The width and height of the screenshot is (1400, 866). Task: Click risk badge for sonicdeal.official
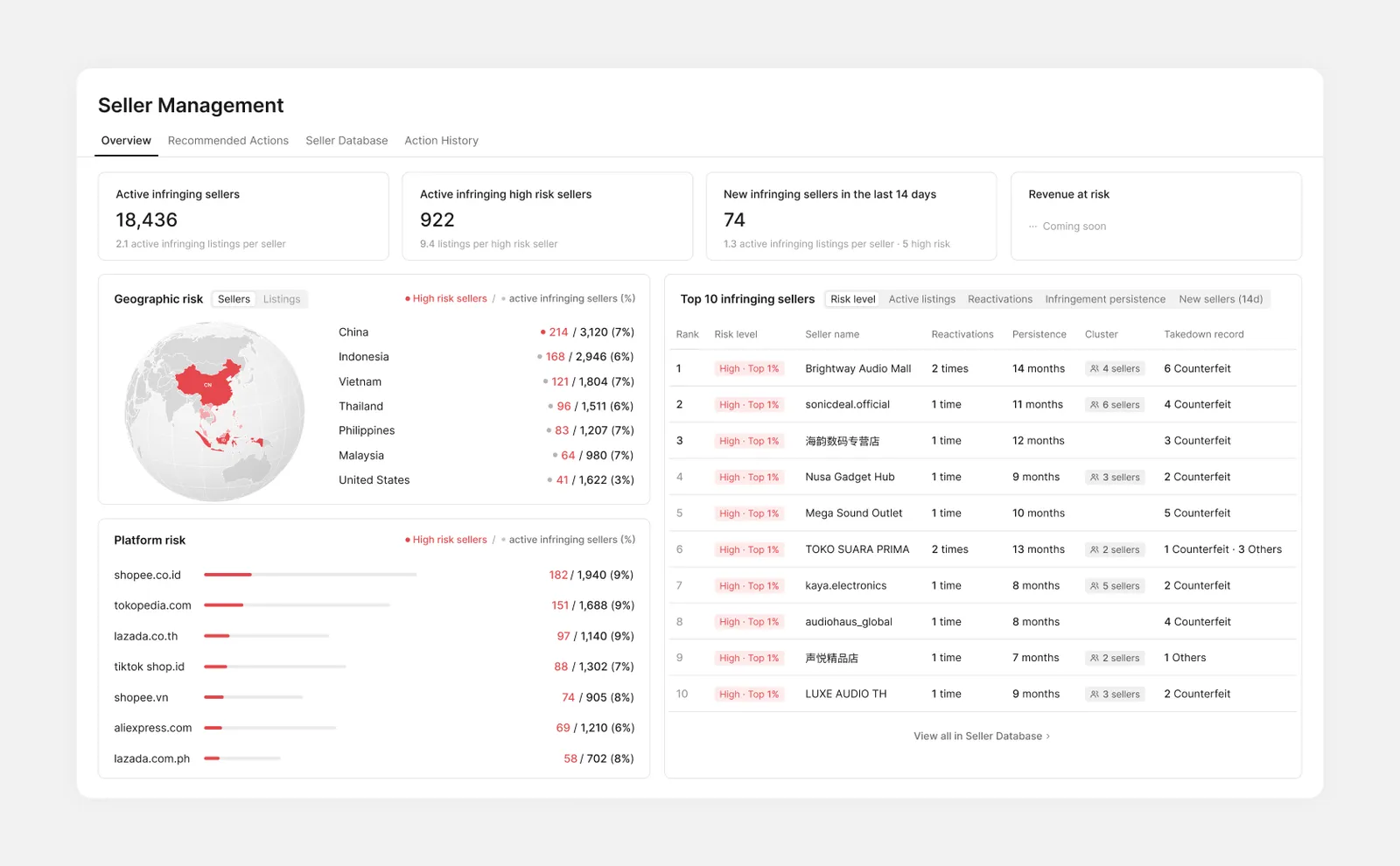748,405
